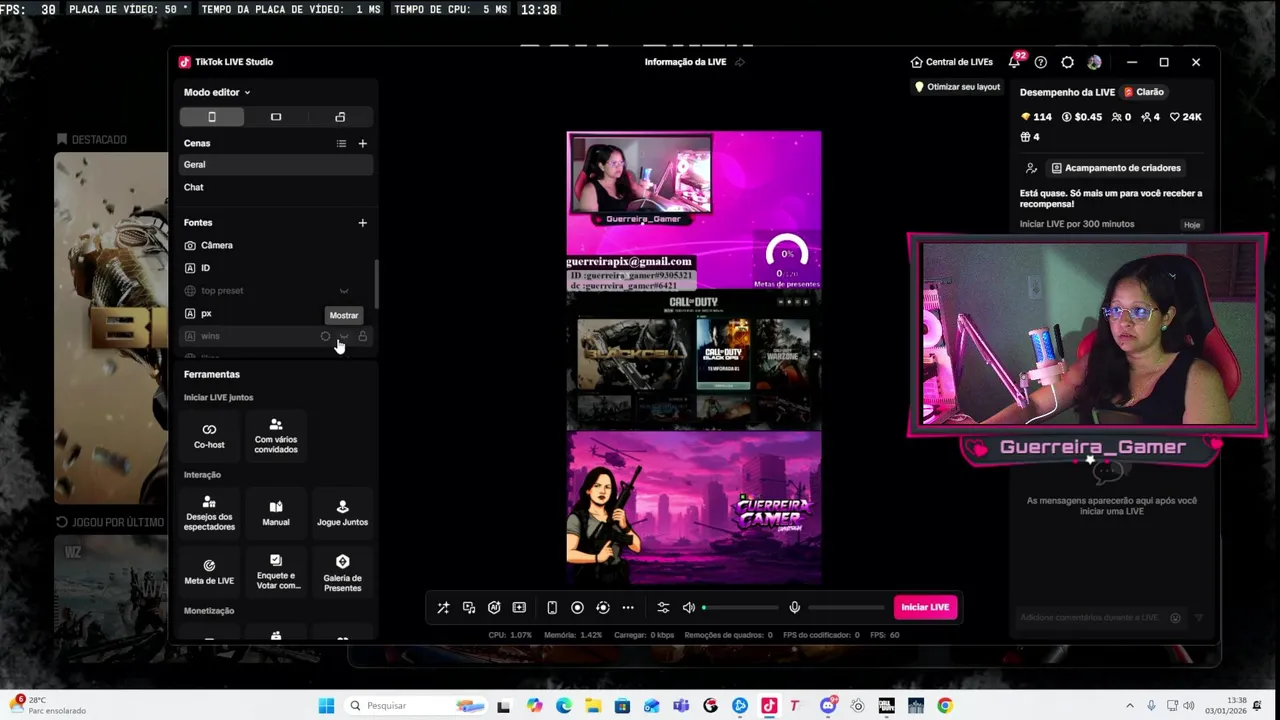
Task: Adjust the microphone volume slider
Action: 846,607
